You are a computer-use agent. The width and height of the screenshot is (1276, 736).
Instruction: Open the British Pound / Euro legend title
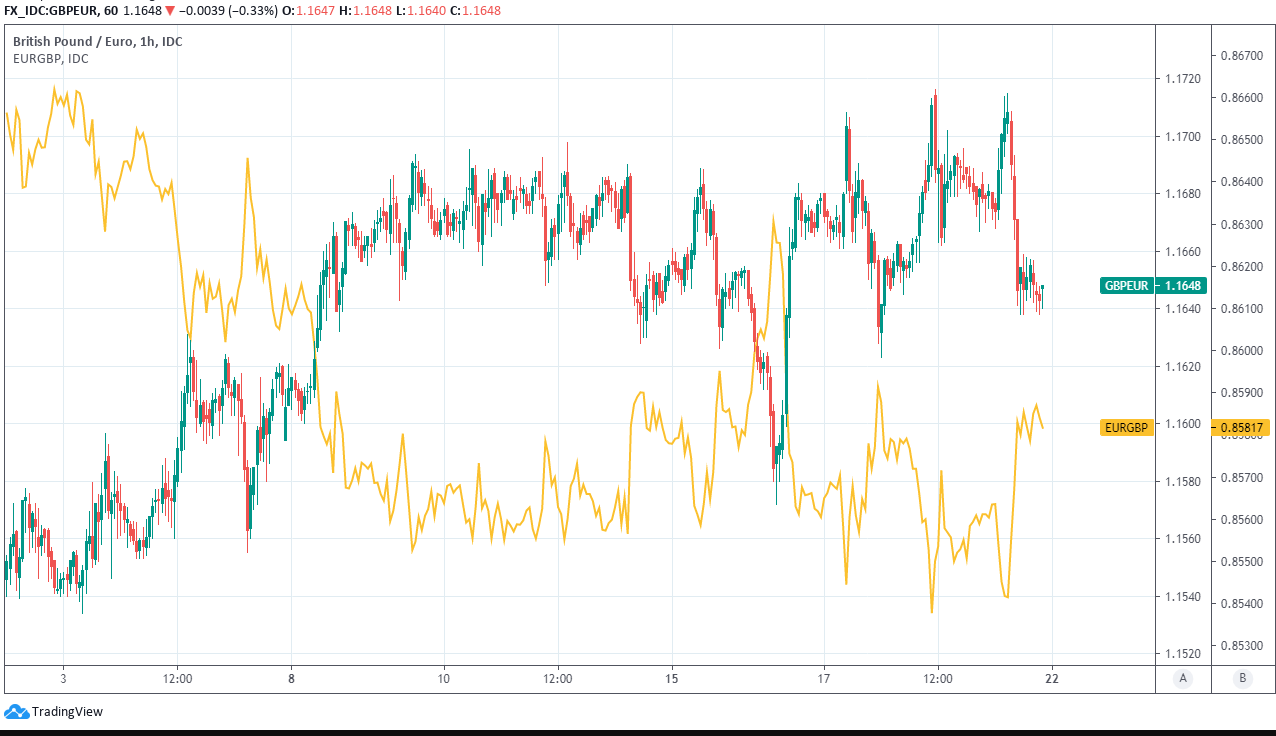click(x=97, y=41)
